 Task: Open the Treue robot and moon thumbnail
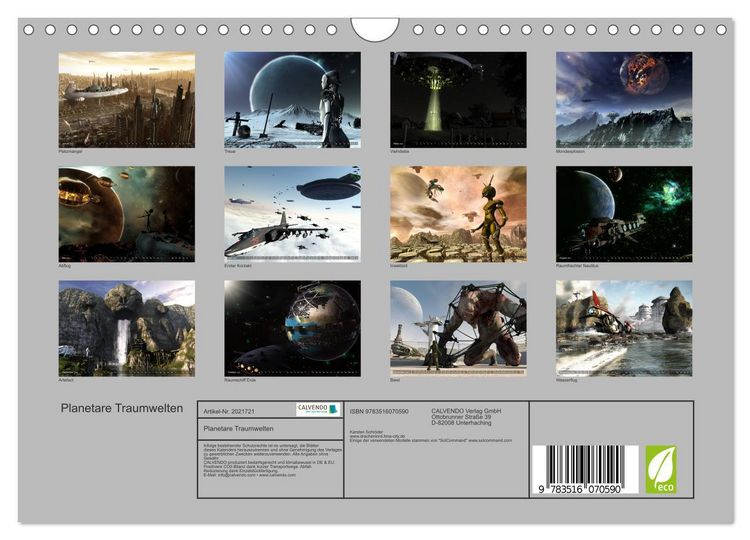point(293,99)
